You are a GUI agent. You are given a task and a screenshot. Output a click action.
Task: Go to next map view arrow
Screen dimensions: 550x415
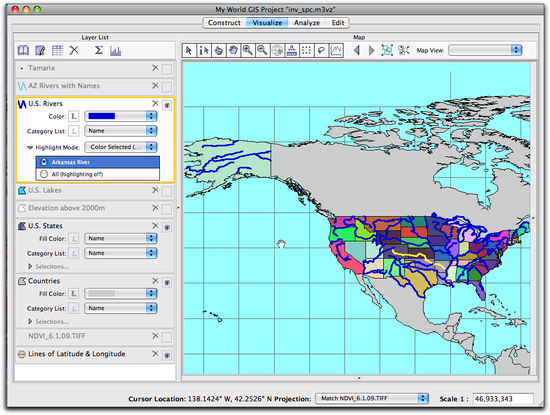pyautogui.click(x=371, y=51)
